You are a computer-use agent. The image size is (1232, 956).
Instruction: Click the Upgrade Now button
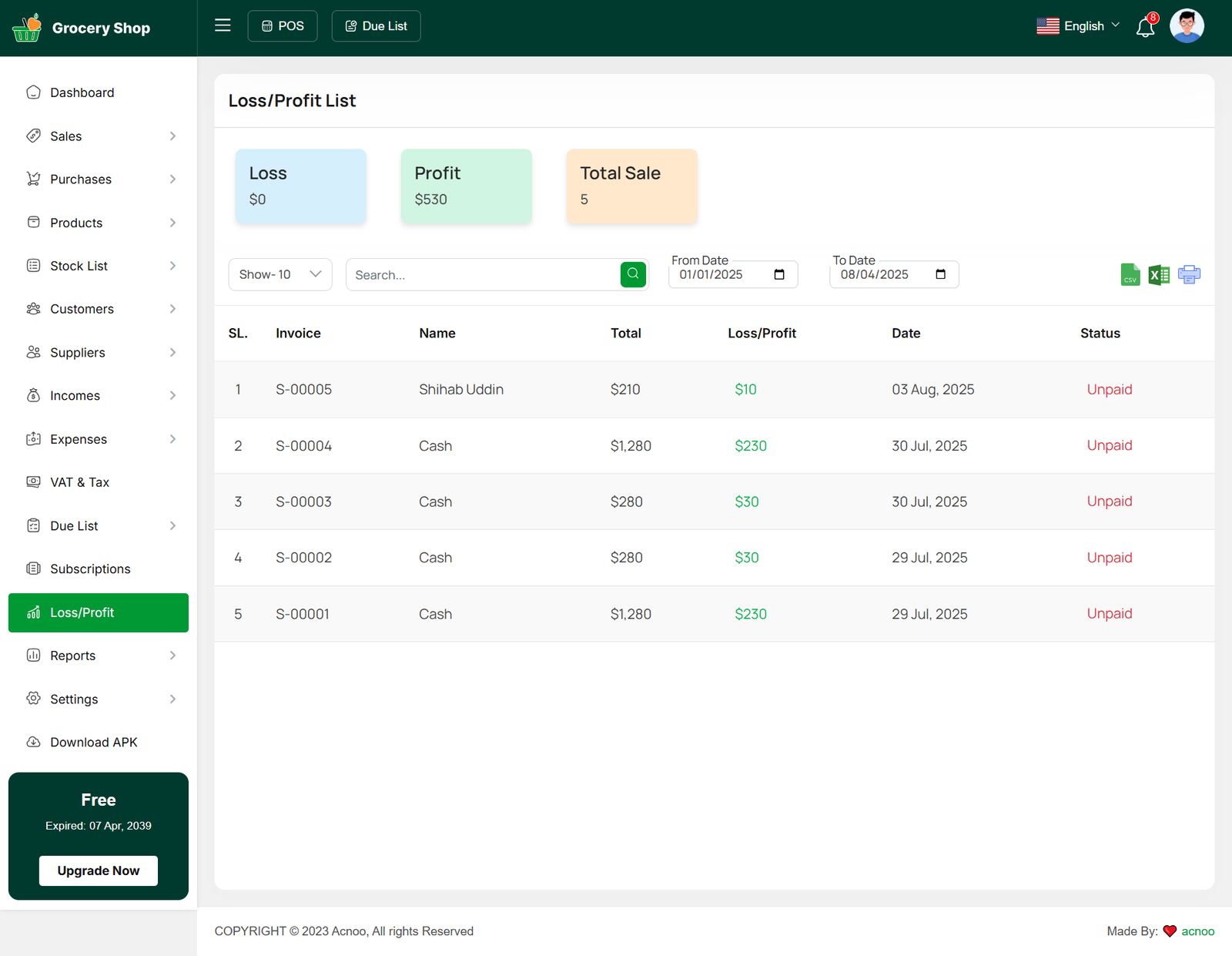pos(99,870)
